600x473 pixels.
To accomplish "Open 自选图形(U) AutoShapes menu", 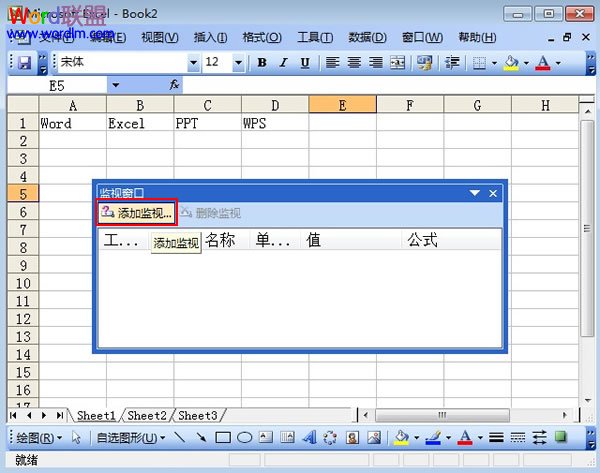I will pos(130,437).
